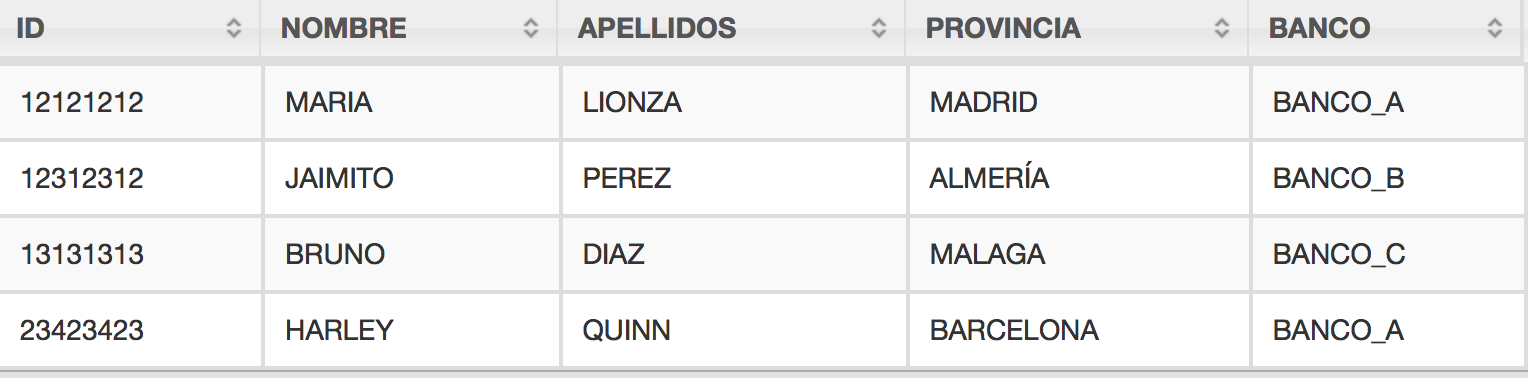Click the PROVINCIA header label

1003,28
